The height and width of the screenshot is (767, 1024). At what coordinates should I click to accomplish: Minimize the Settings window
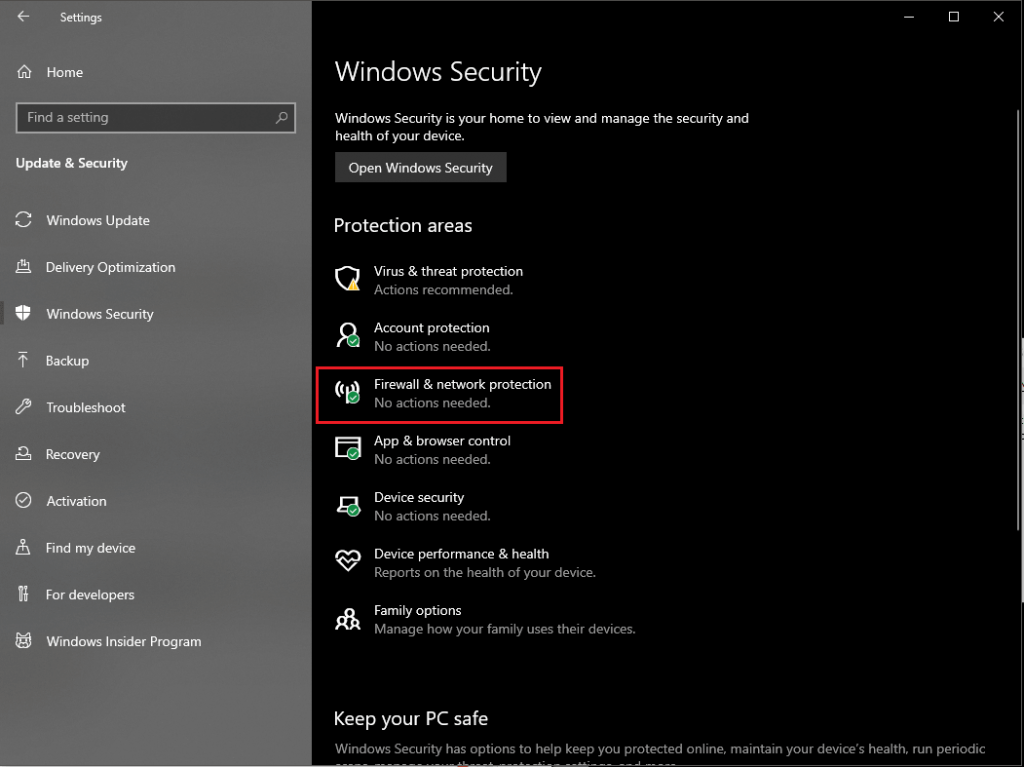click(908, 17)
